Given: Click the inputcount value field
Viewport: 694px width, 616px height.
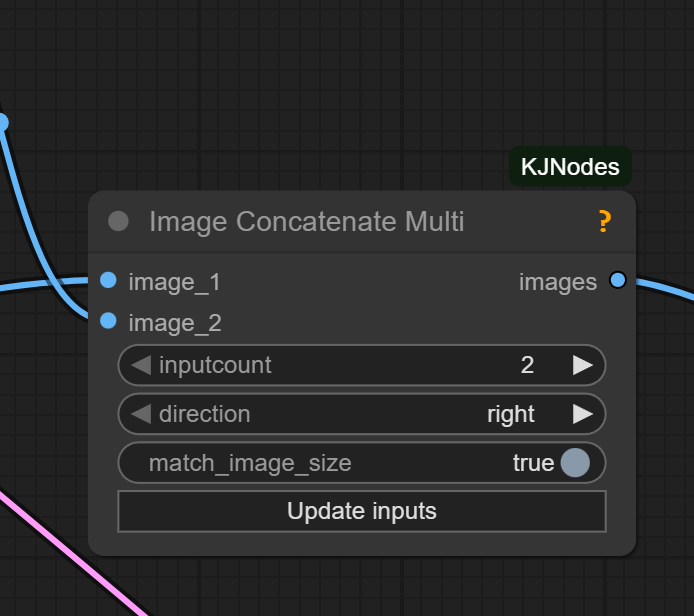Looking at the screenshot, I should [362, 365].
